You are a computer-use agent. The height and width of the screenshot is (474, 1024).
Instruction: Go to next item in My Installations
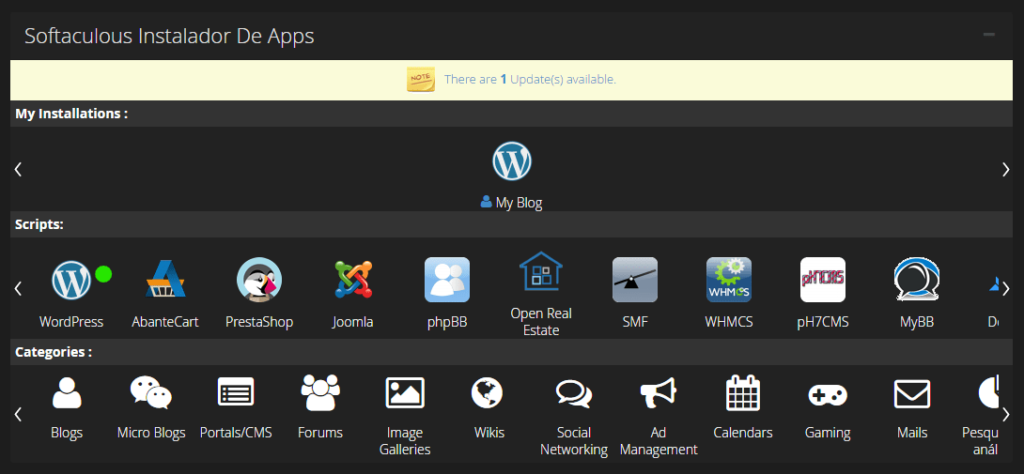click(x=1006, y=169)
